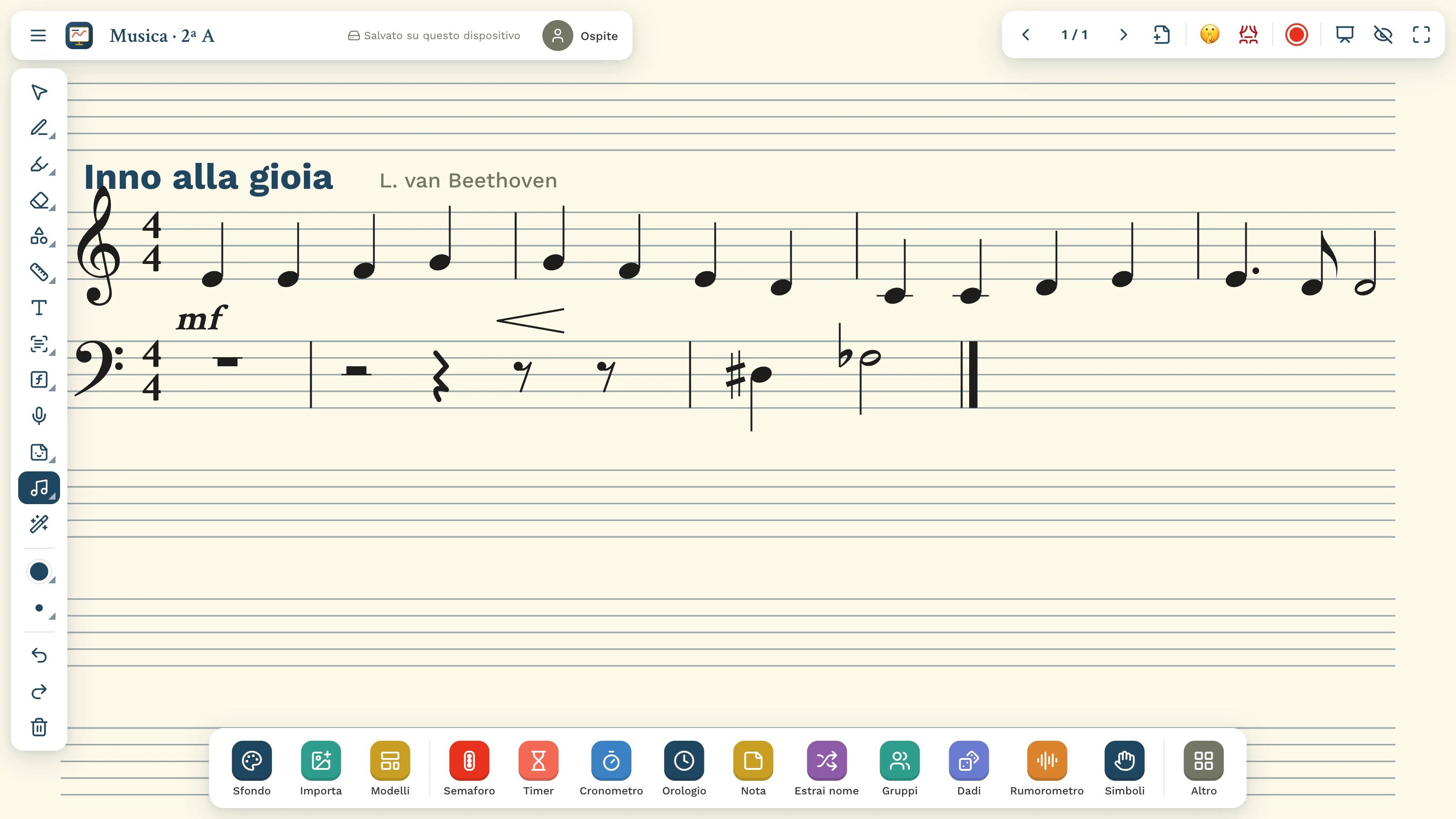Open the math formula tool
The width and height of the screenshot is (1456, 819).
39,380
